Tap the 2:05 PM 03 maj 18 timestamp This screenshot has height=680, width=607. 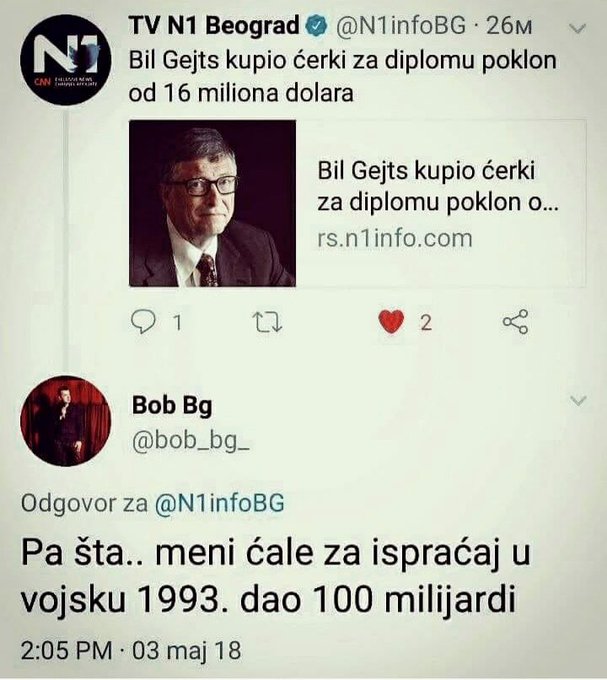(131, 651)
